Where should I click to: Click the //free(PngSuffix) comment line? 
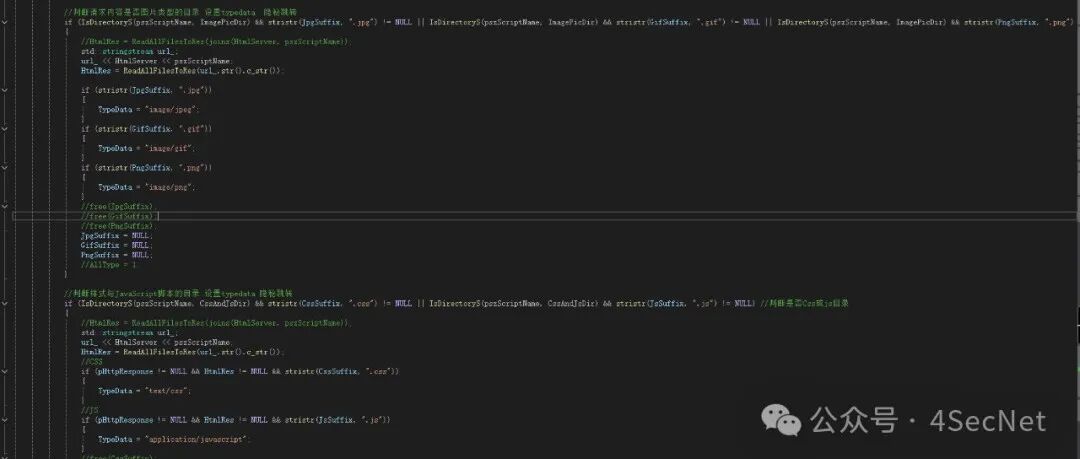click(x=118, y=225)
